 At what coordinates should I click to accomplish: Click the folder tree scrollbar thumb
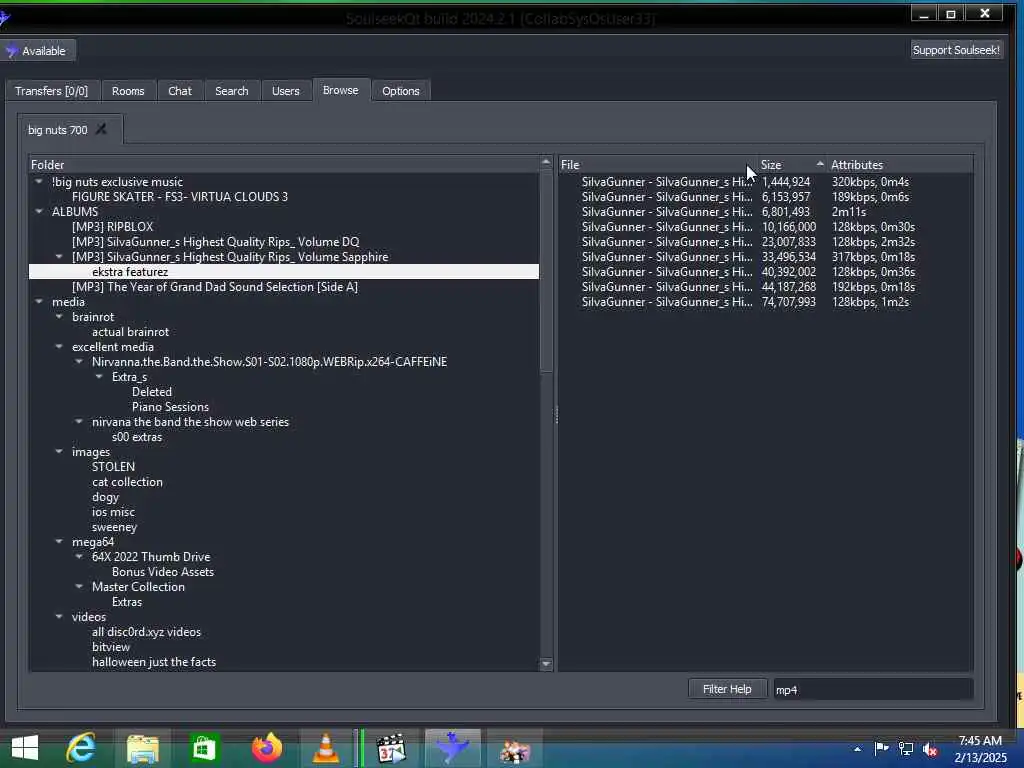point(547,271)
